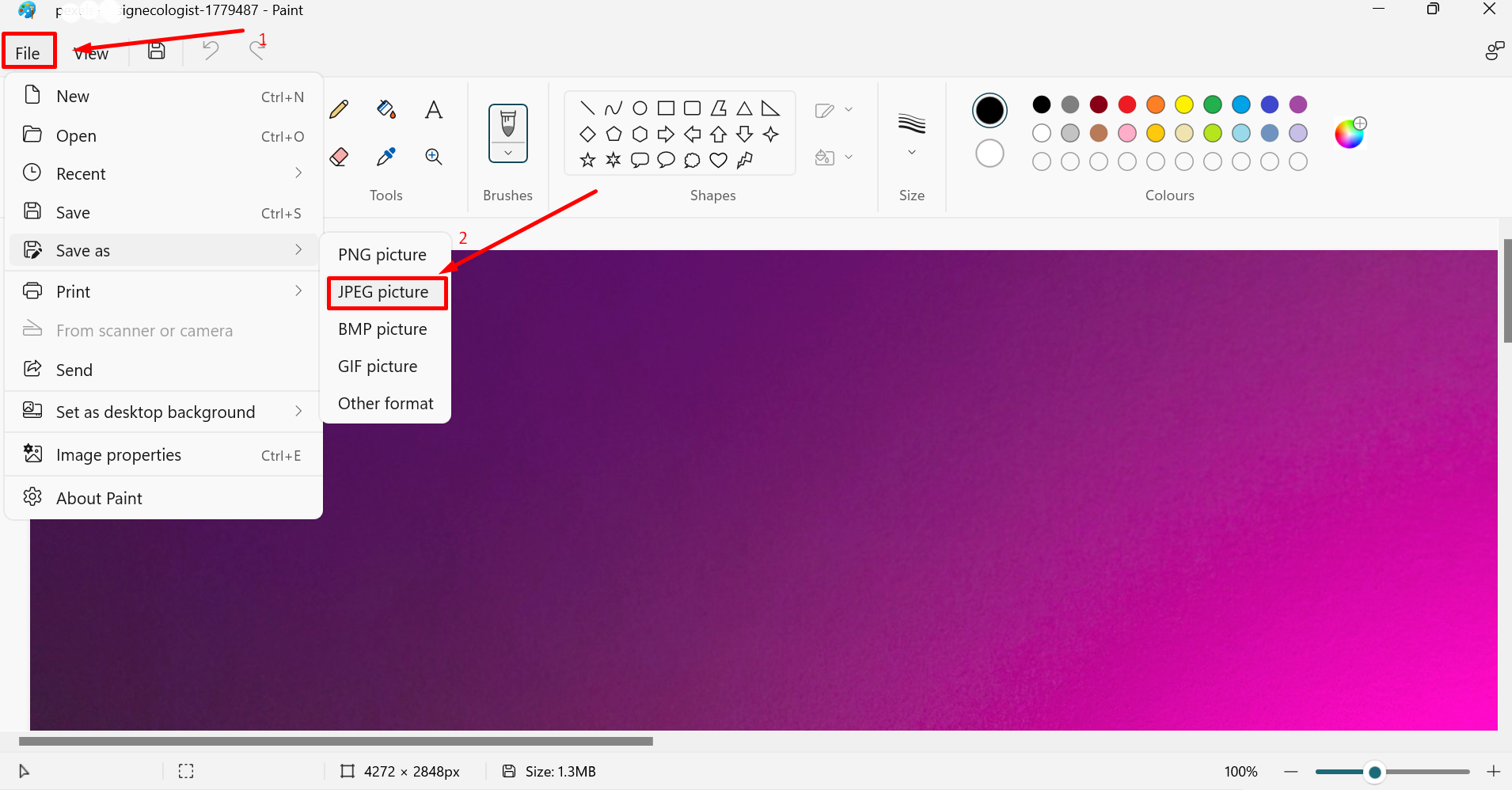This screenshot has height=790, width=1512.
Task: Click the share icon at top right
Action: coord(1495,51)
